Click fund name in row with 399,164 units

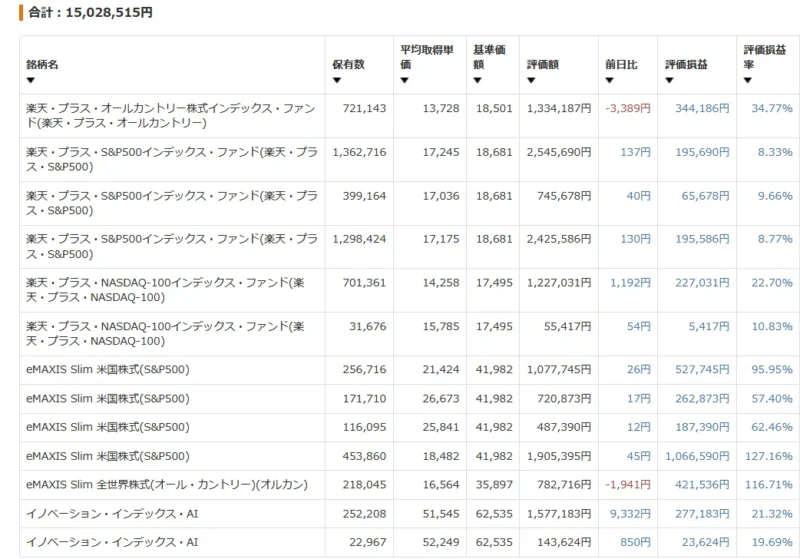coord(172,204)
